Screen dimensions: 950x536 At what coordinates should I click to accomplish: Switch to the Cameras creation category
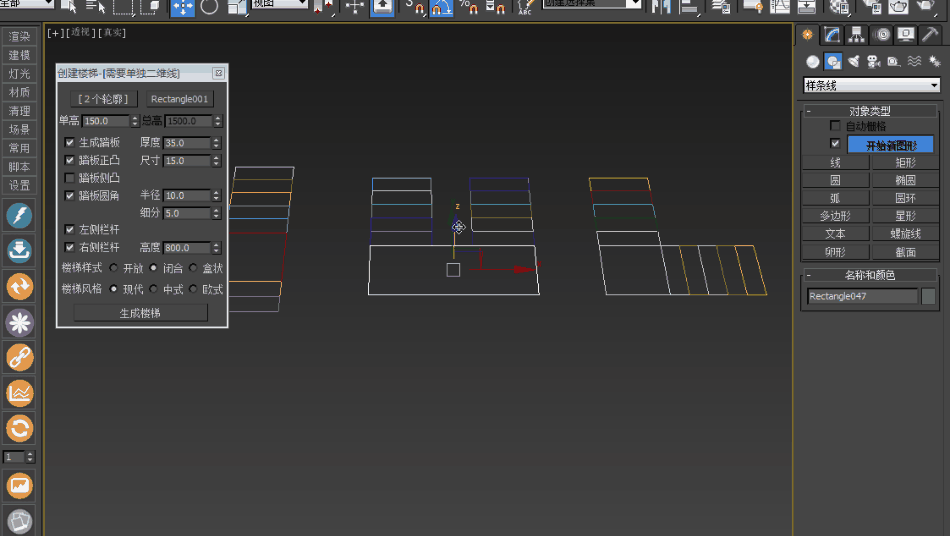click(872, 62)
